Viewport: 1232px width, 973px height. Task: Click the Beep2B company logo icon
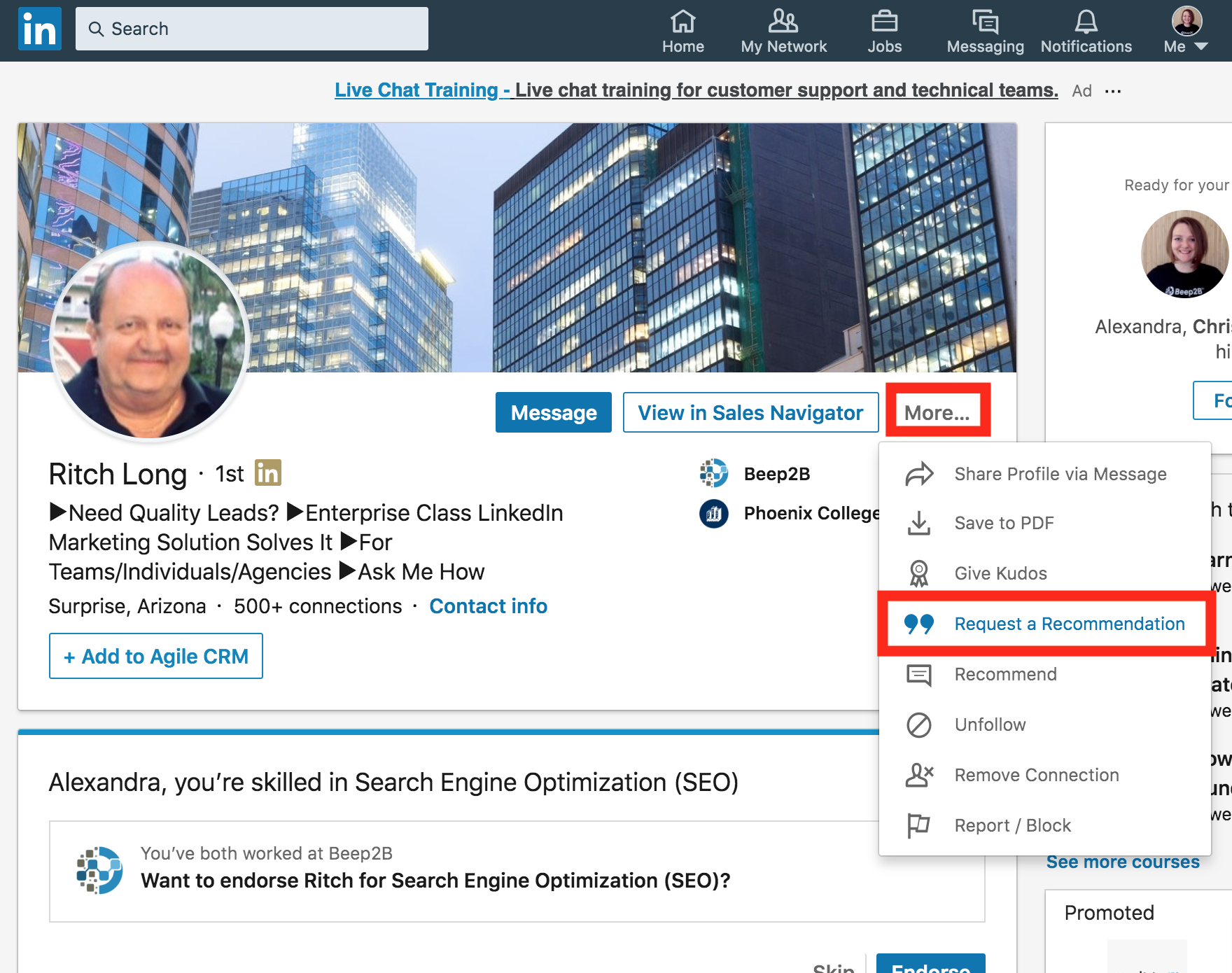click(714, 473)
